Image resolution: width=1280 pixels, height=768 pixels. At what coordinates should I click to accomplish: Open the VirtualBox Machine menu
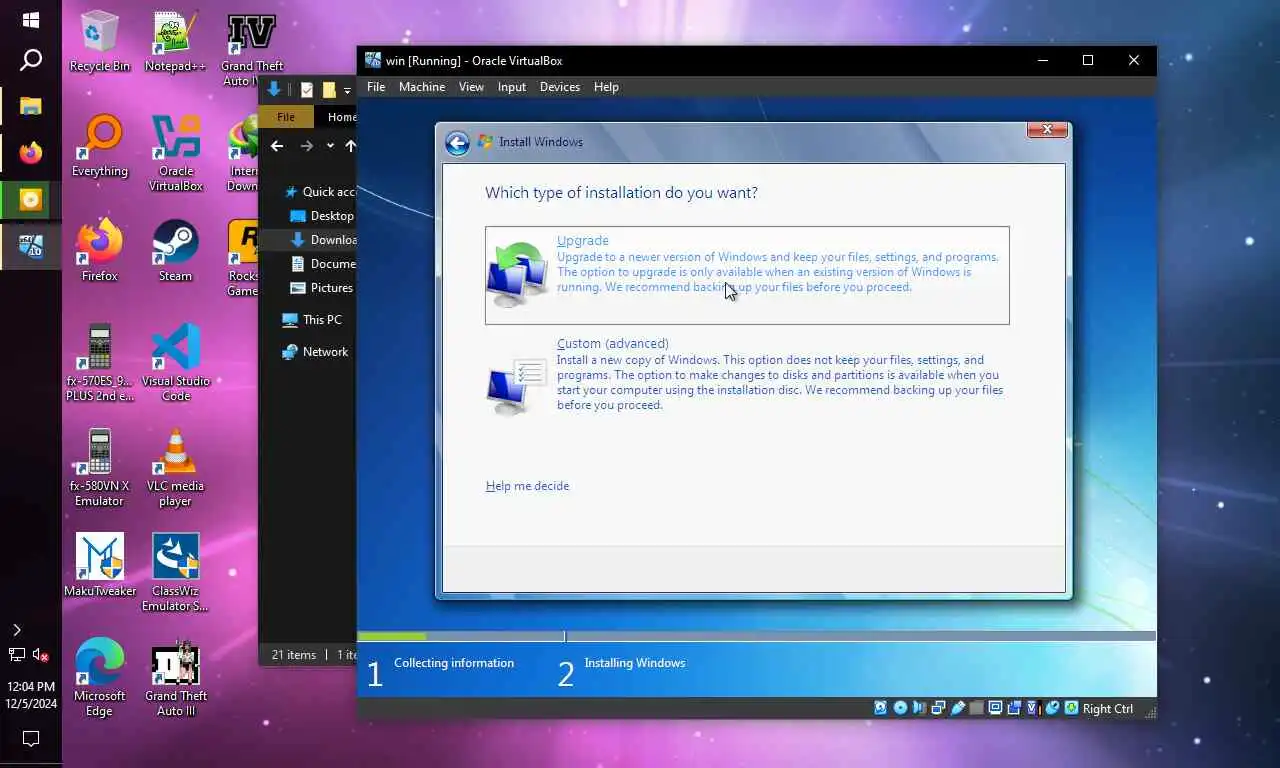coord(422,87)
